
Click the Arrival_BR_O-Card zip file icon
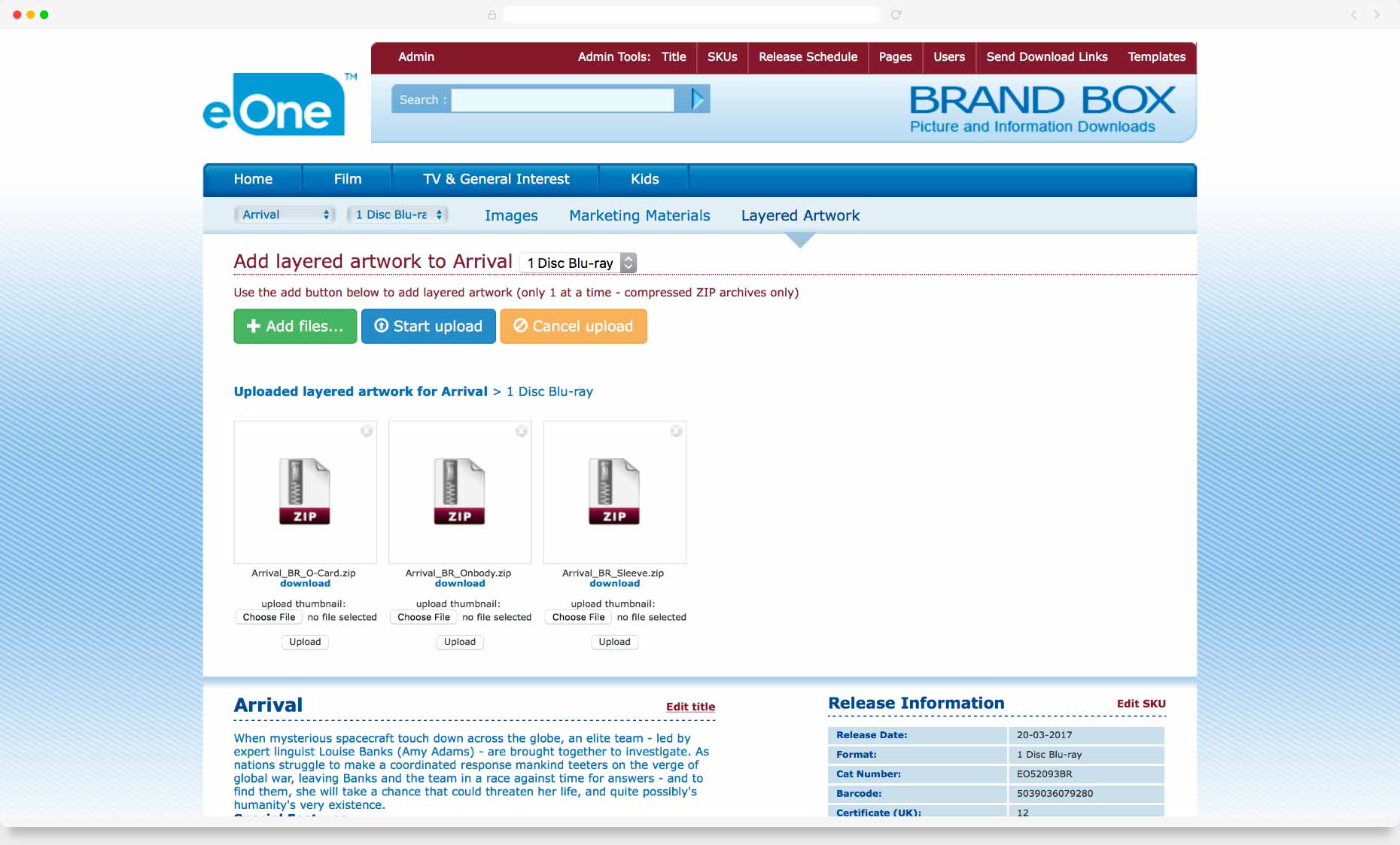pos(305,491)
